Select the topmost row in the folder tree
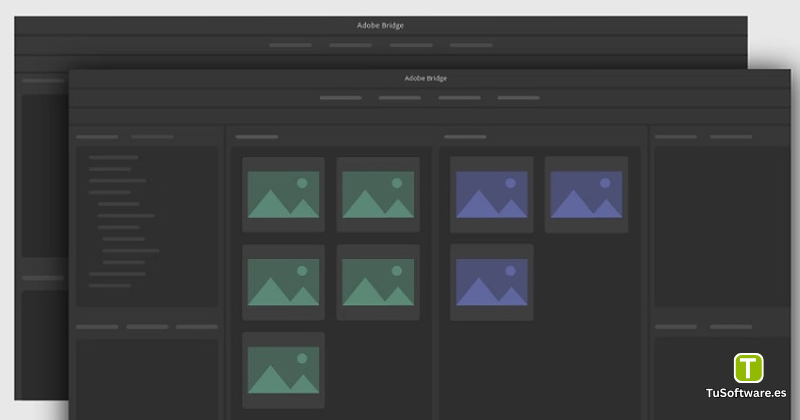The width and height of the screenshot is (800, 420). click(x=113, y=157)
